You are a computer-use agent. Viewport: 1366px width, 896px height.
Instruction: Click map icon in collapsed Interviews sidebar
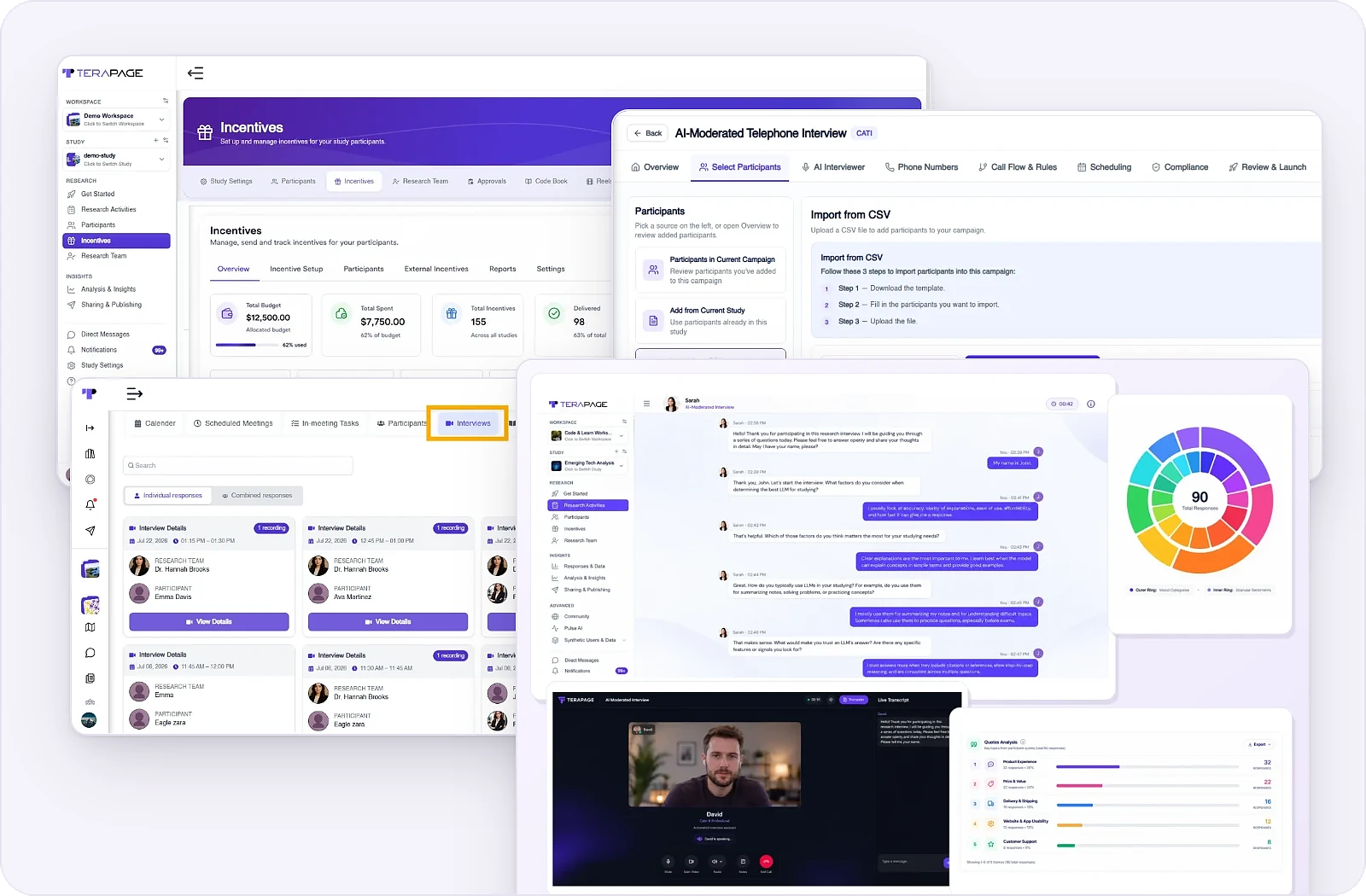point(90,627)
